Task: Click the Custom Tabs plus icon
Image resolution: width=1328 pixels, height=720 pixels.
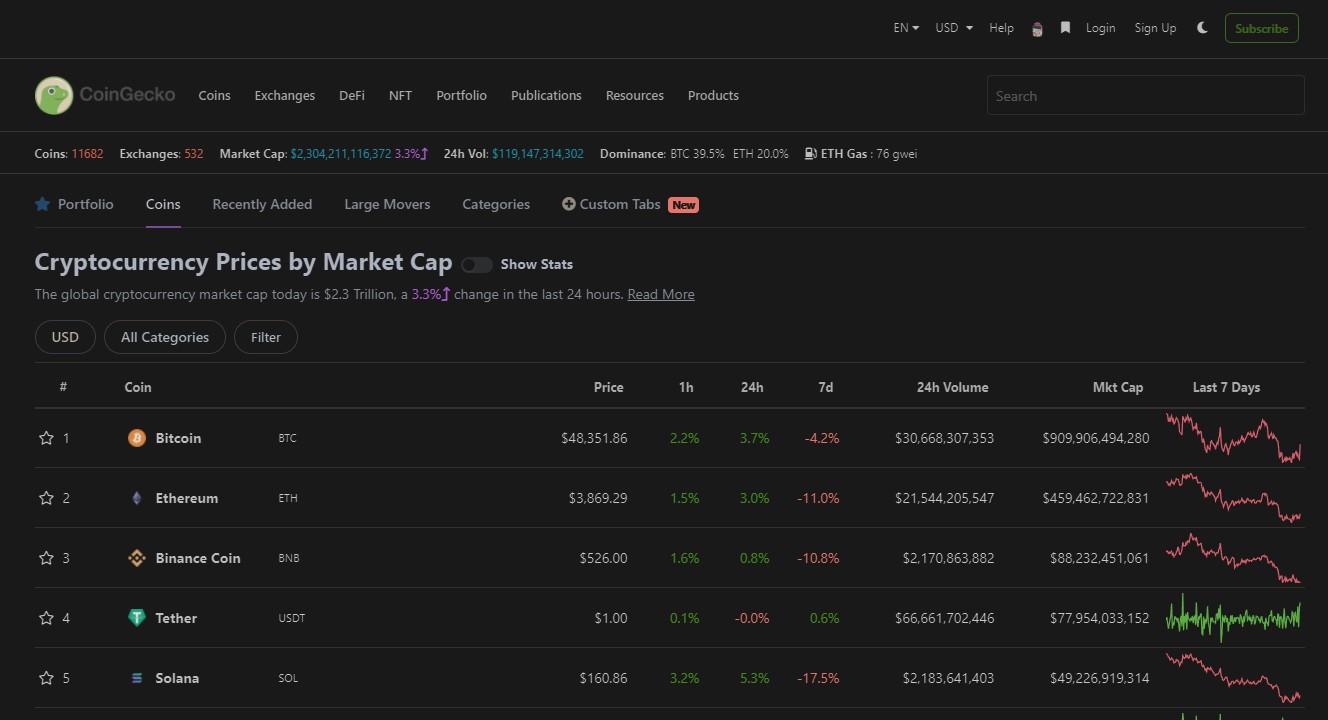Action: pos(569,204)
